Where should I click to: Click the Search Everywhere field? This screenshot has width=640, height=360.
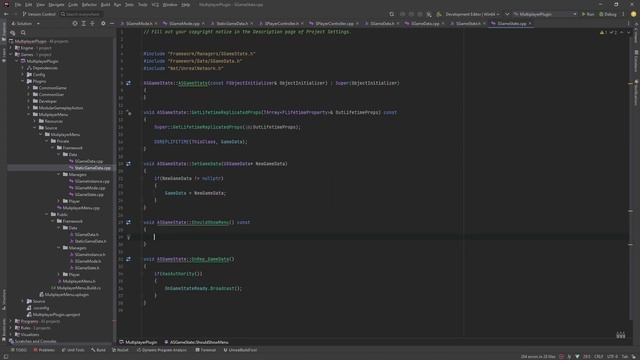pos(80,14)
